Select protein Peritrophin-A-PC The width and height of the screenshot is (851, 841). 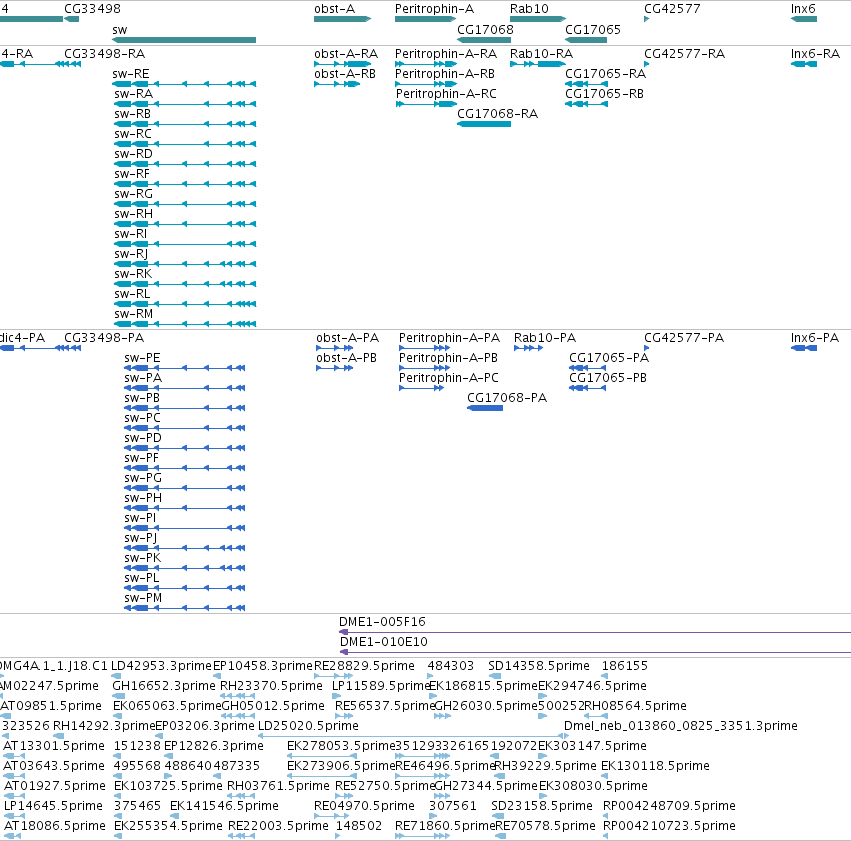pos(422,388)
